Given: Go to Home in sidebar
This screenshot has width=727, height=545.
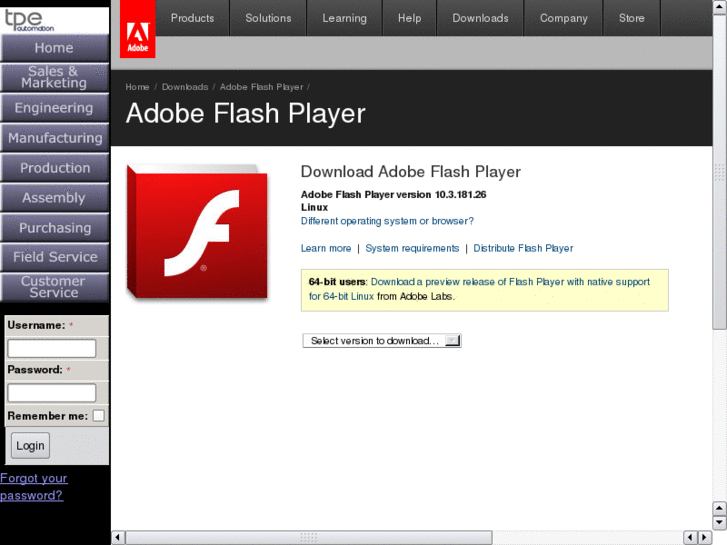Looking at the screenshot, I should click(55, 48).
